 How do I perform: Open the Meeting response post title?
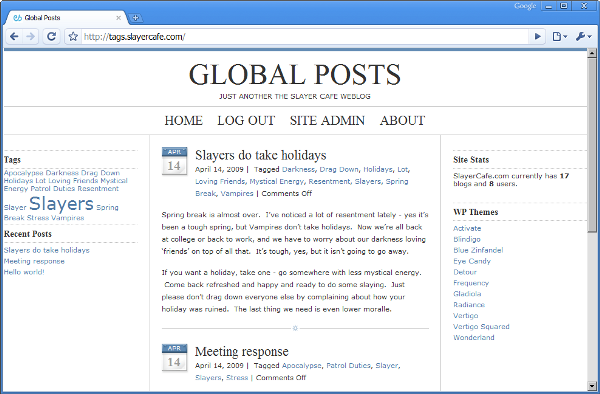241,352
